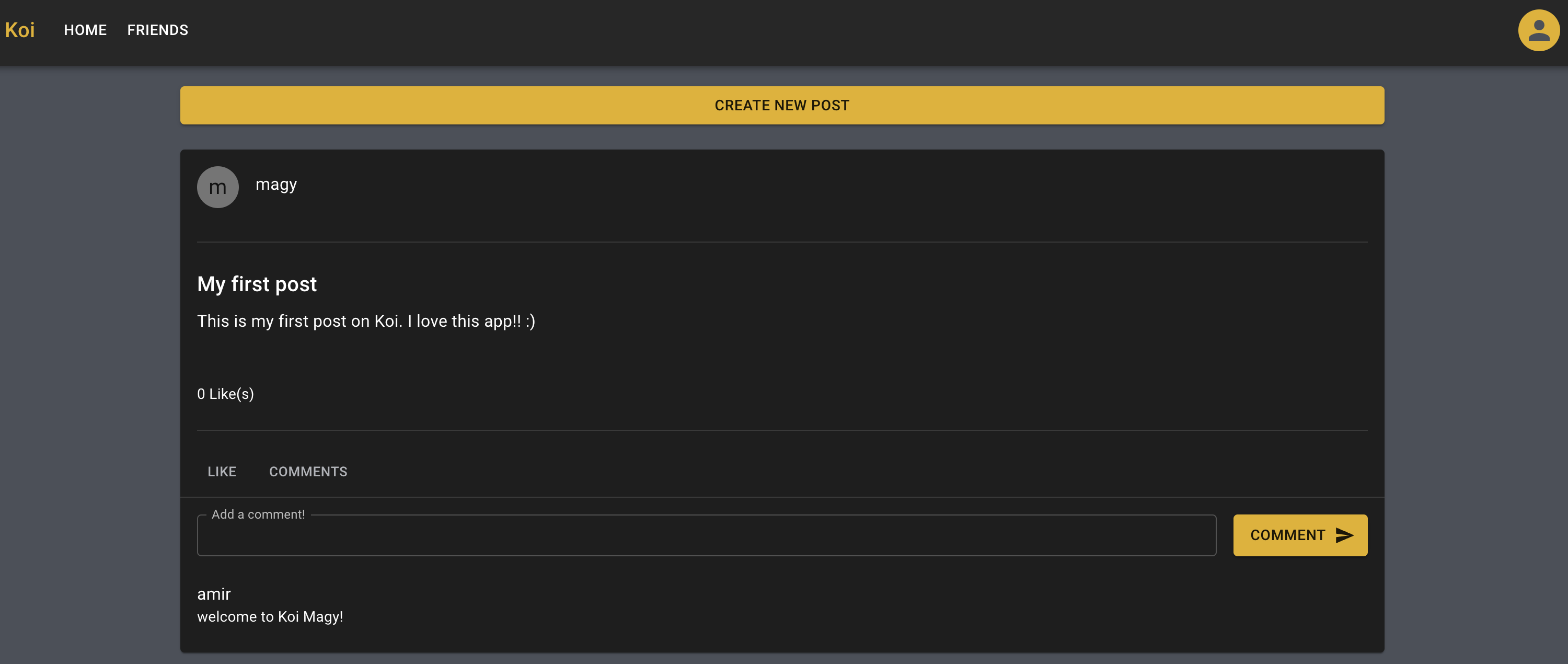Open the FRIENDS page
This screenshot has width=1568, height=664.
coord(158,30)
